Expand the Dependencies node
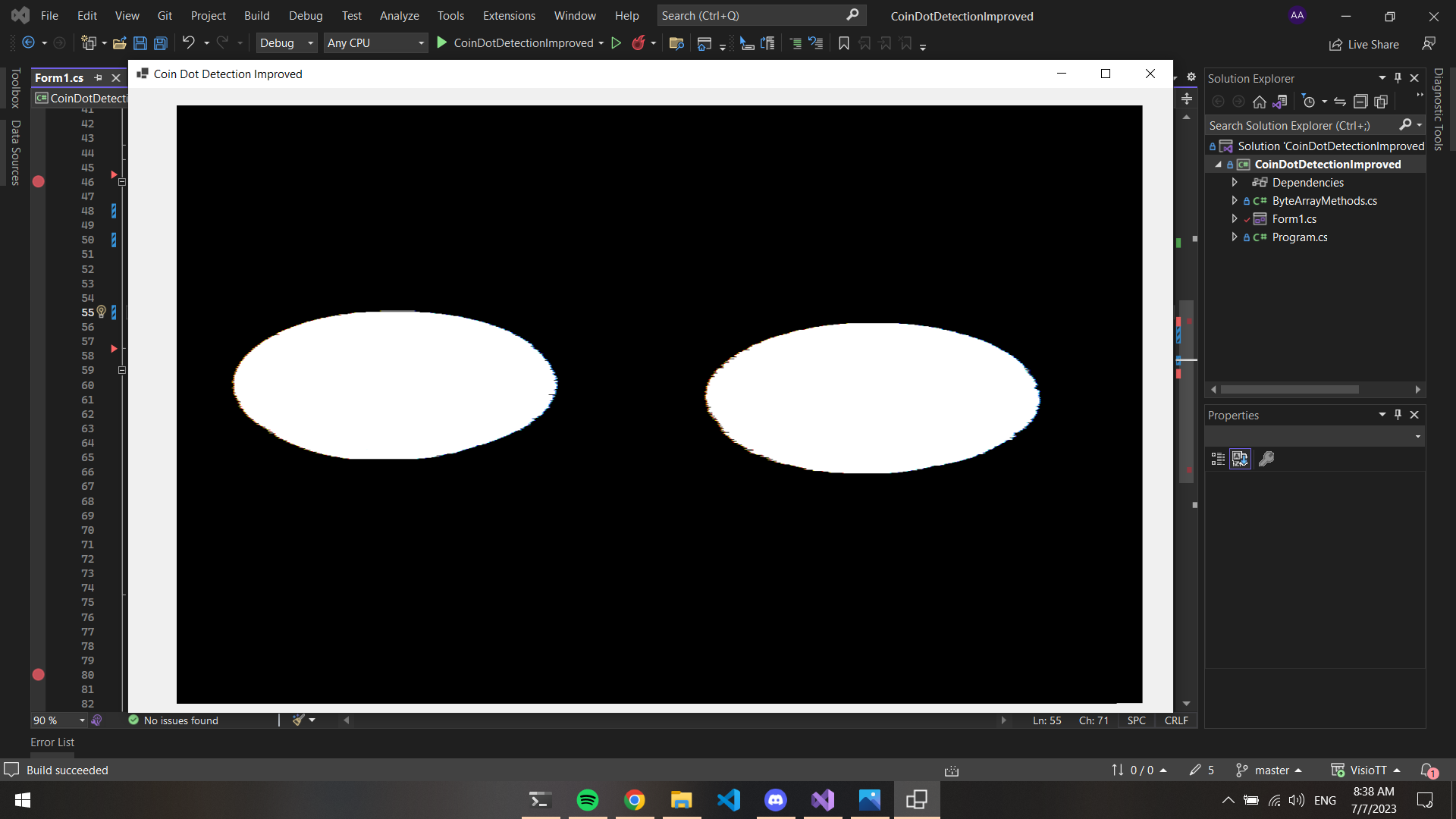1456x819 pixels. pos(1235,183)
